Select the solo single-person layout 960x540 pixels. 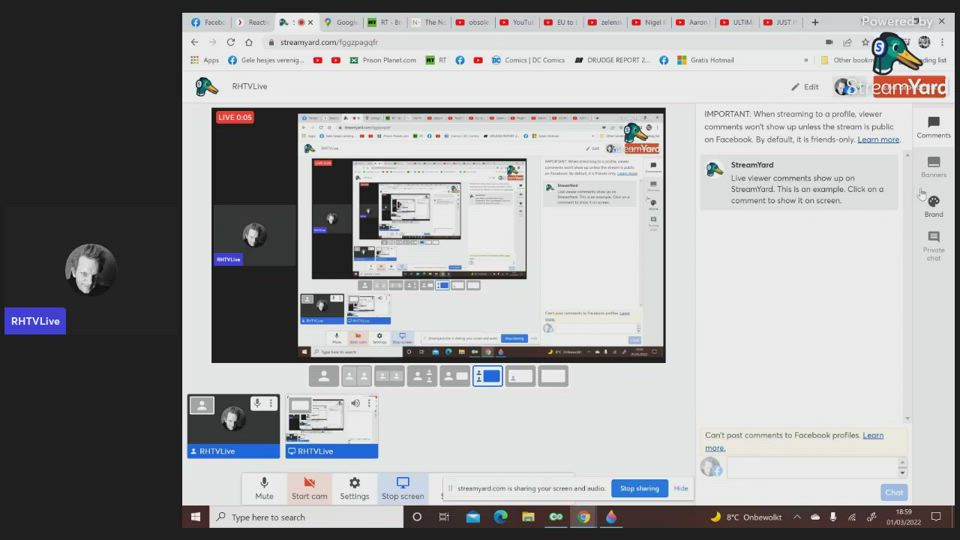pos(323,376)
